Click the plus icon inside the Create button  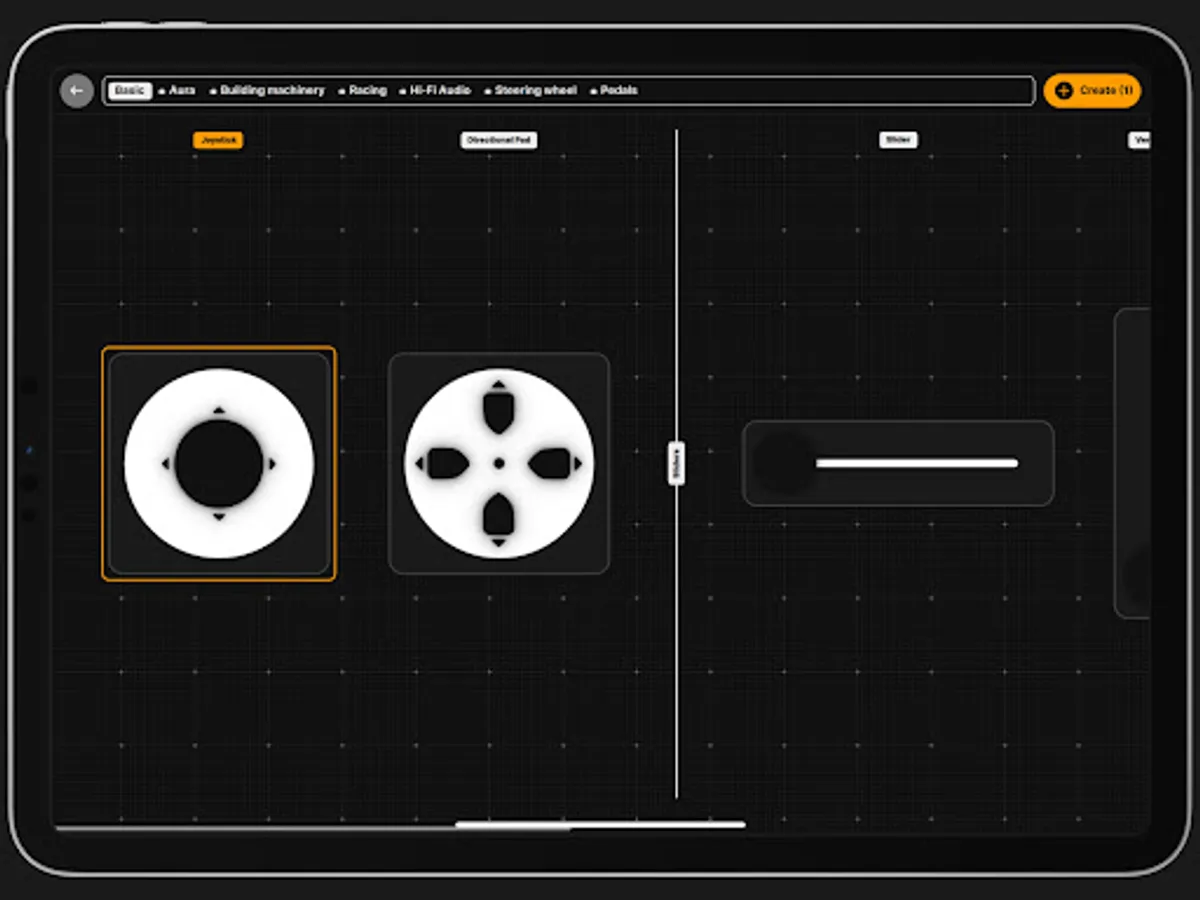click(x=1062, y=90)
